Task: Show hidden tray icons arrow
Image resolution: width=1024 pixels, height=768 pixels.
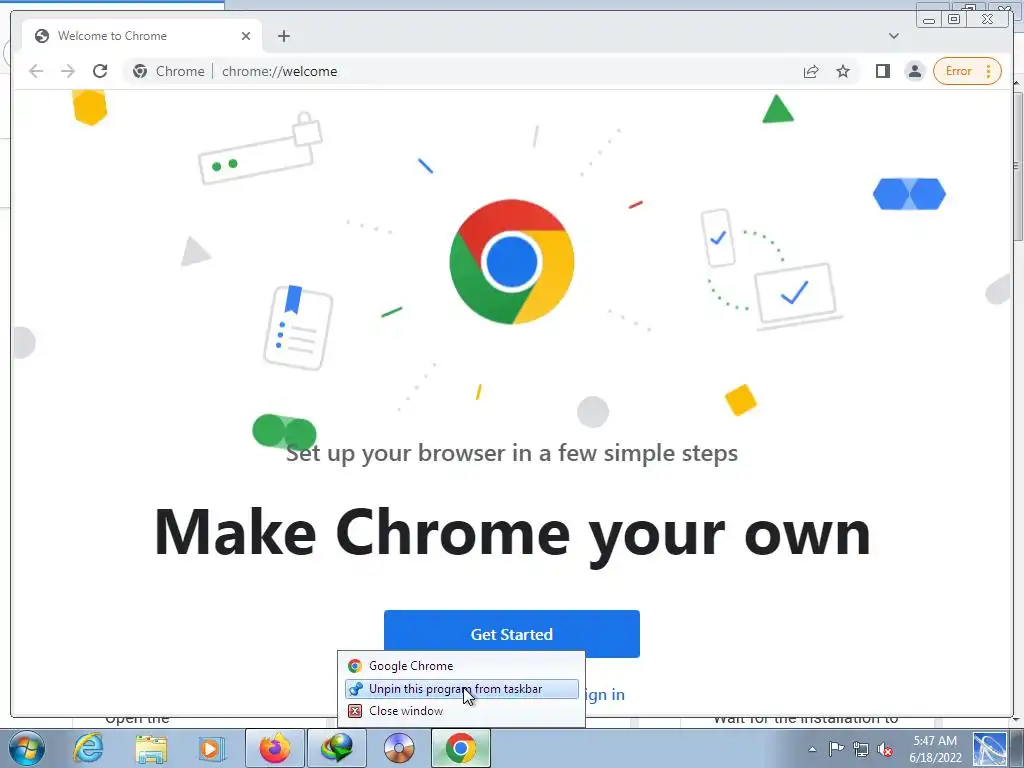Action: coord(812,749)
